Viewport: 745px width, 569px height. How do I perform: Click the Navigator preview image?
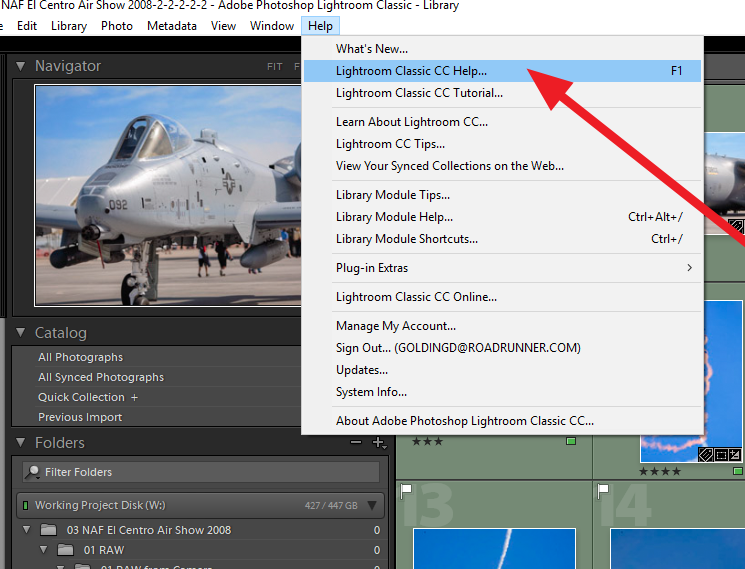pos(168,195)
